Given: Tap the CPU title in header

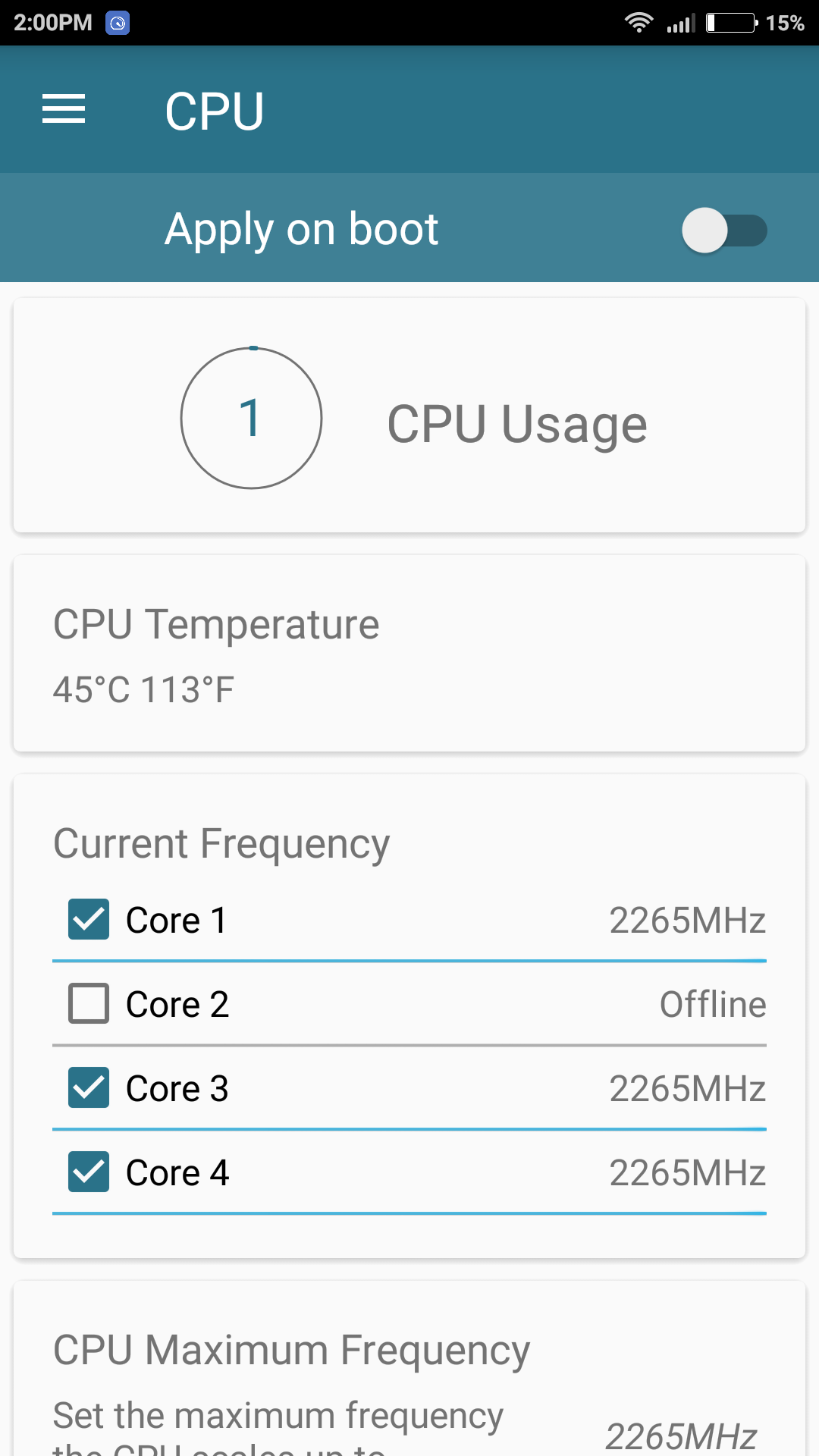Looking at the screenshot, I should [x=215, y=111].
